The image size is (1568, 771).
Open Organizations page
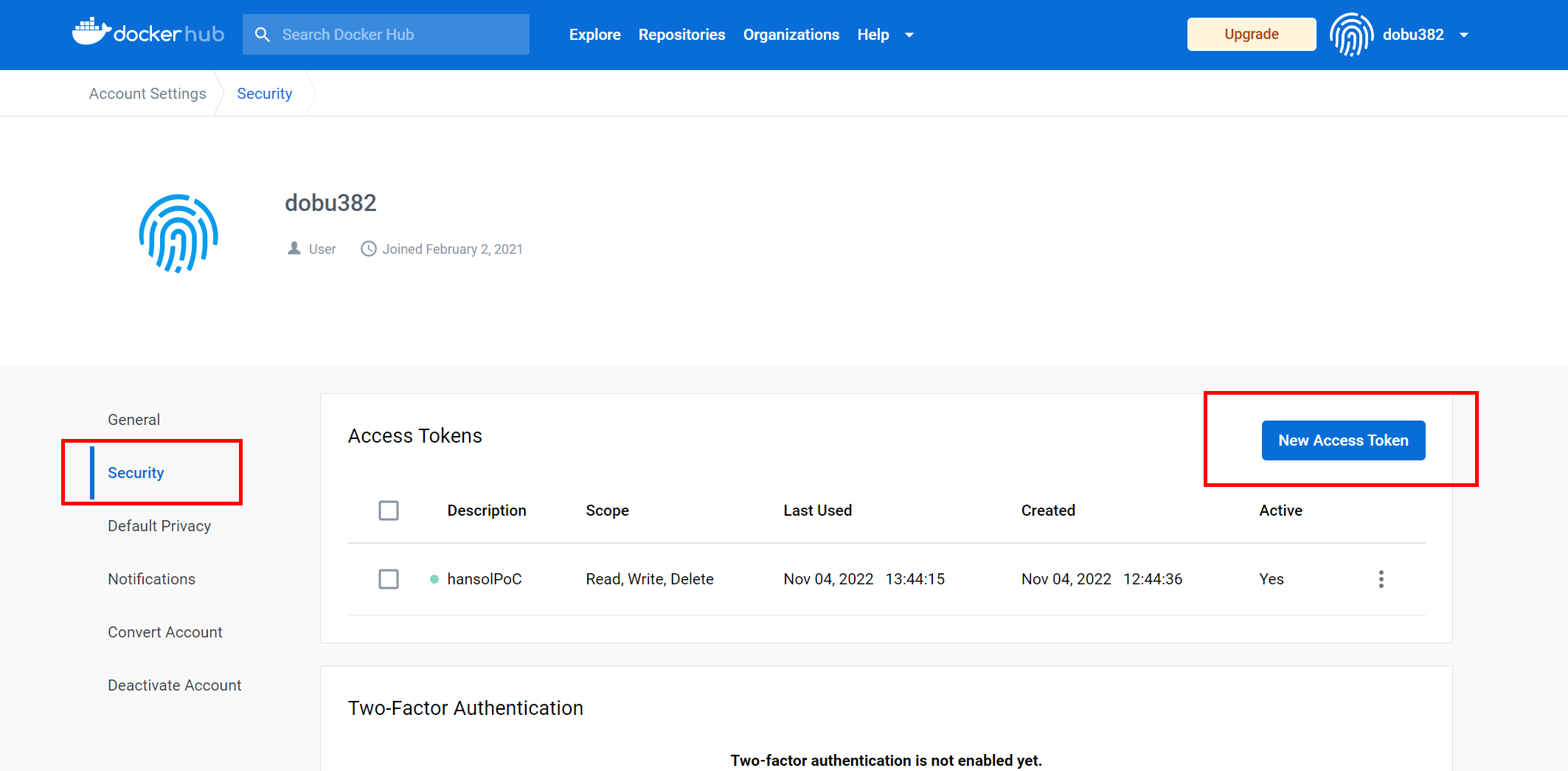(x=791, y=35)
